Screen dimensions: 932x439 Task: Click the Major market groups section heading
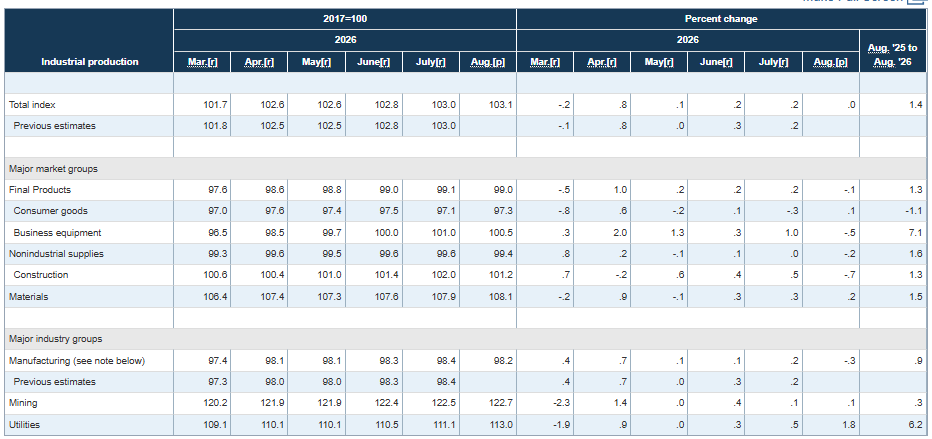pyautogui.click(x=53, y=169)
